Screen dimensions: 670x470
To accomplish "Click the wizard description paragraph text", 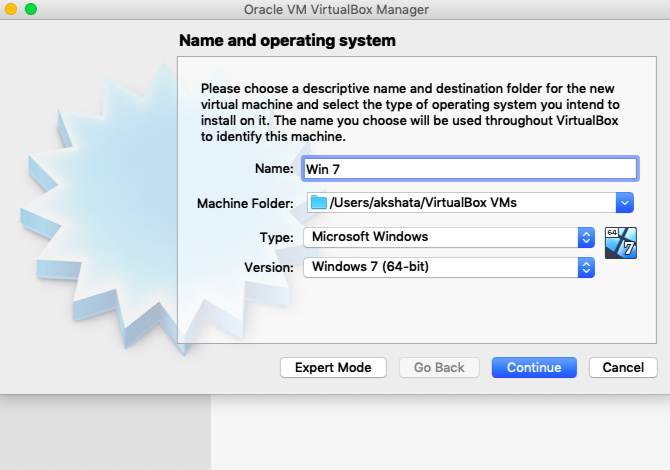I will pyautogui.click(x=410, y=112).
